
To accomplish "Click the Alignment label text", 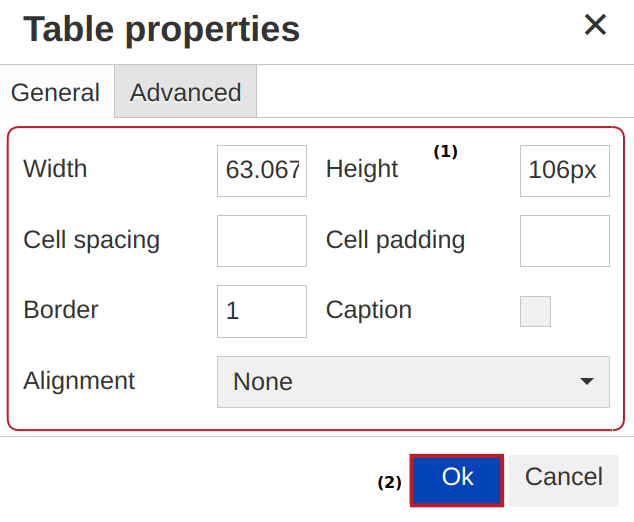I will point(79,381).
